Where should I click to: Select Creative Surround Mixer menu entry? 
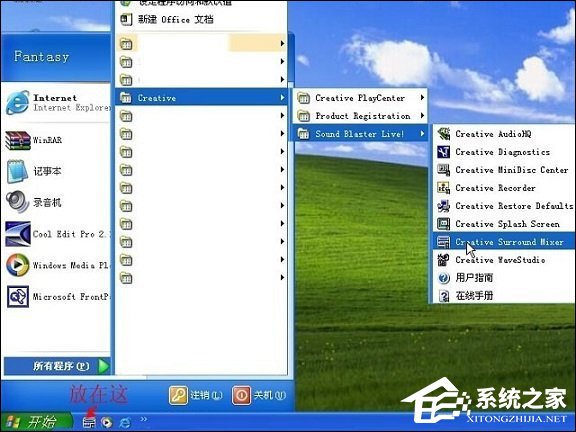click(504, 242)
